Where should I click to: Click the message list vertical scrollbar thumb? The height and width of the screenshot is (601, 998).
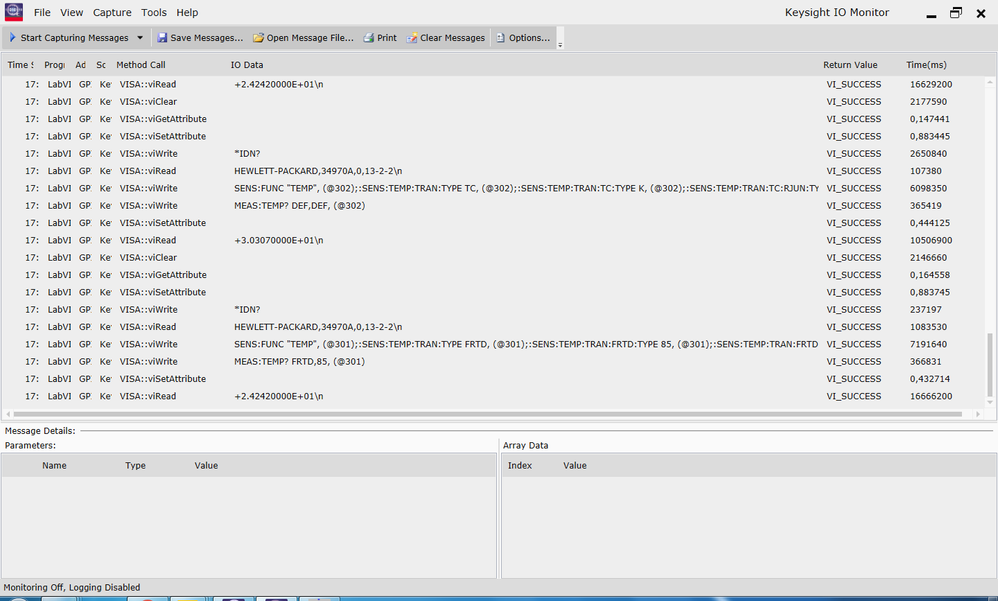click(990, 363)
